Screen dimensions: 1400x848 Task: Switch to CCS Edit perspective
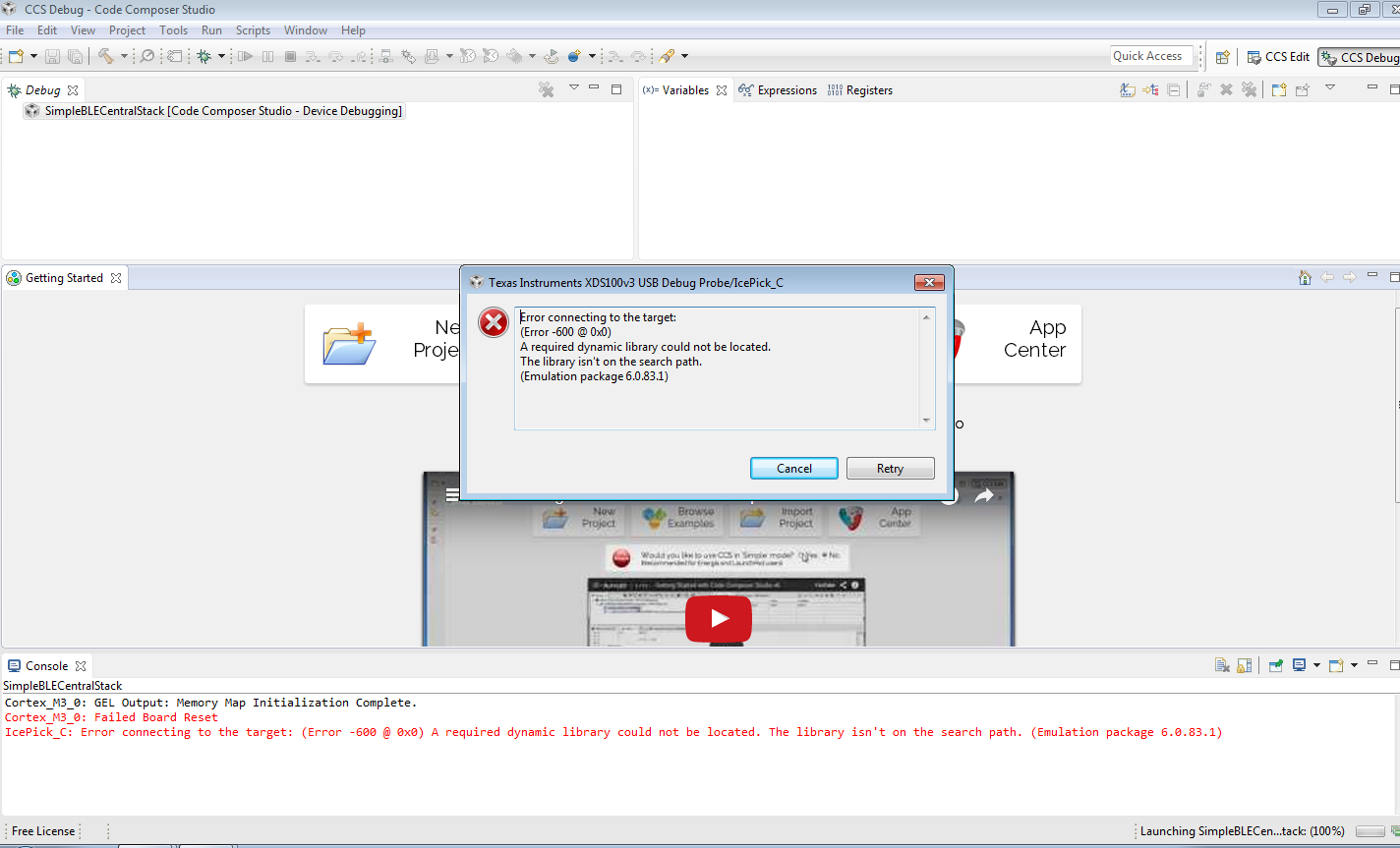point(1278,57)
